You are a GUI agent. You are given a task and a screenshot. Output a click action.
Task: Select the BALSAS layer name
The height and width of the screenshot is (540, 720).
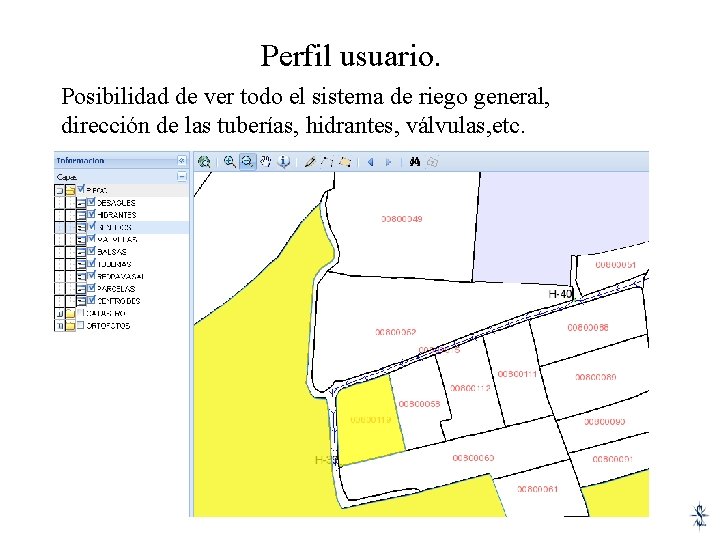112,252
